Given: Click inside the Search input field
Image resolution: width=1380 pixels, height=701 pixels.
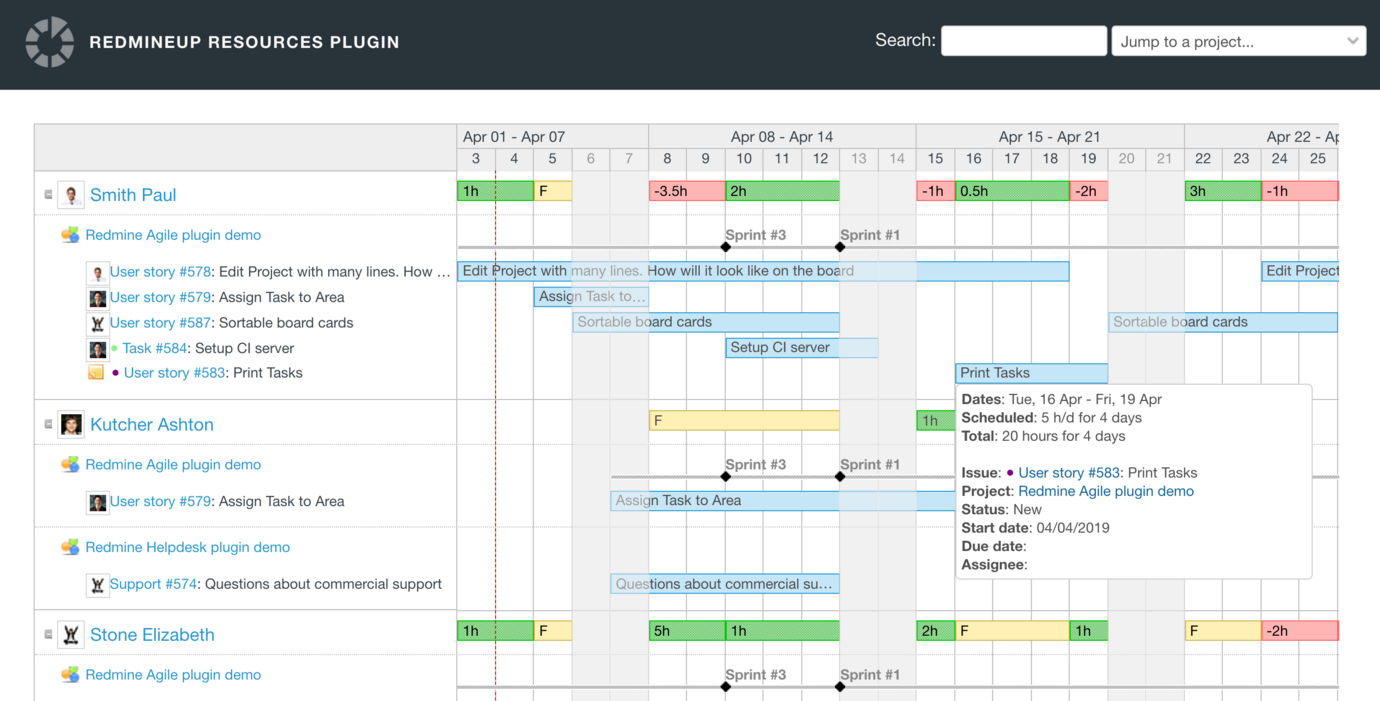Looking at the screenshot, I should pos(1023,40).
